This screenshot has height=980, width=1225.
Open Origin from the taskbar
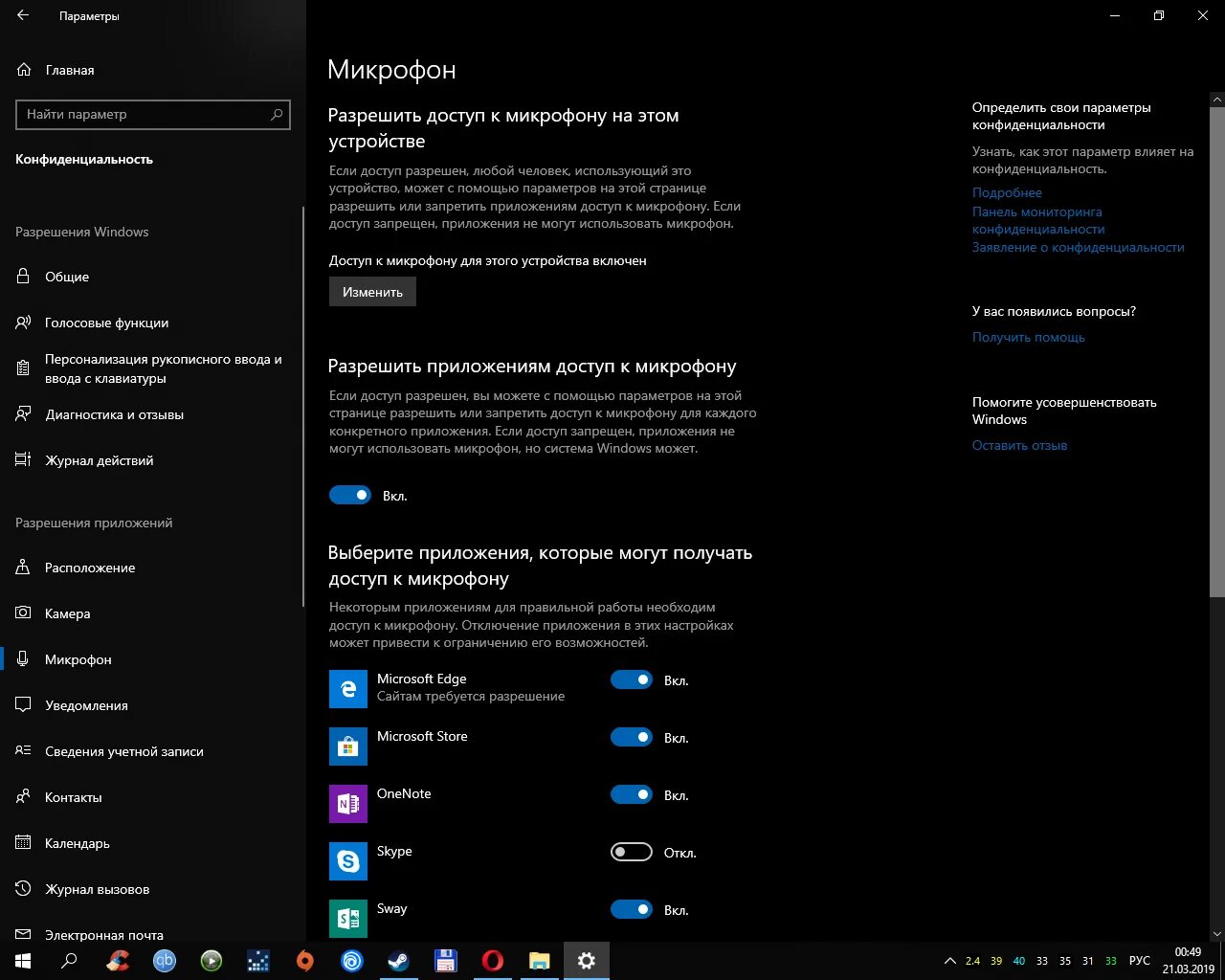click(305, 961)
